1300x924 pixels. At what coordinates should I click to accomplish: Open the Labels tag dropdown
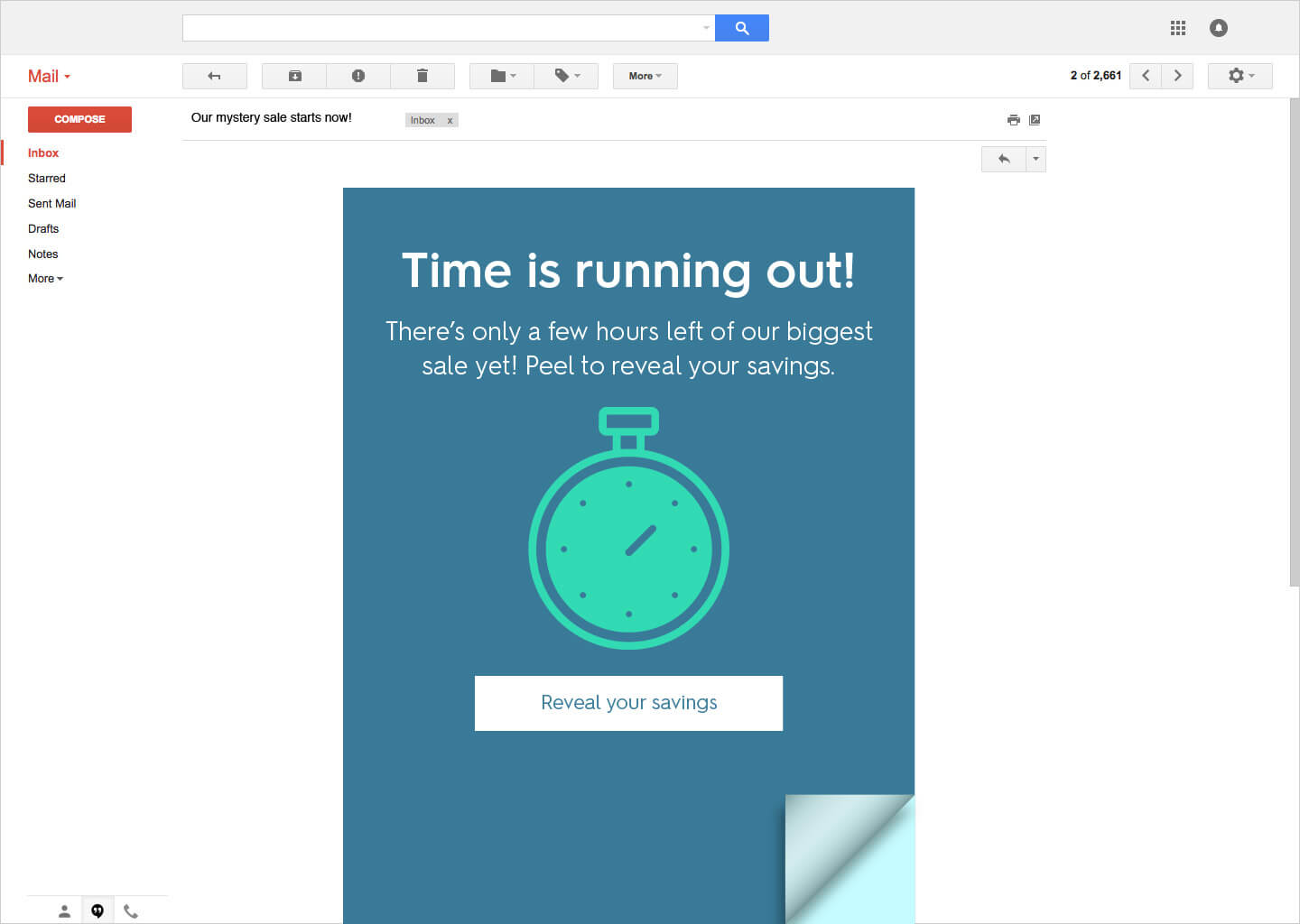pos(566,76)
